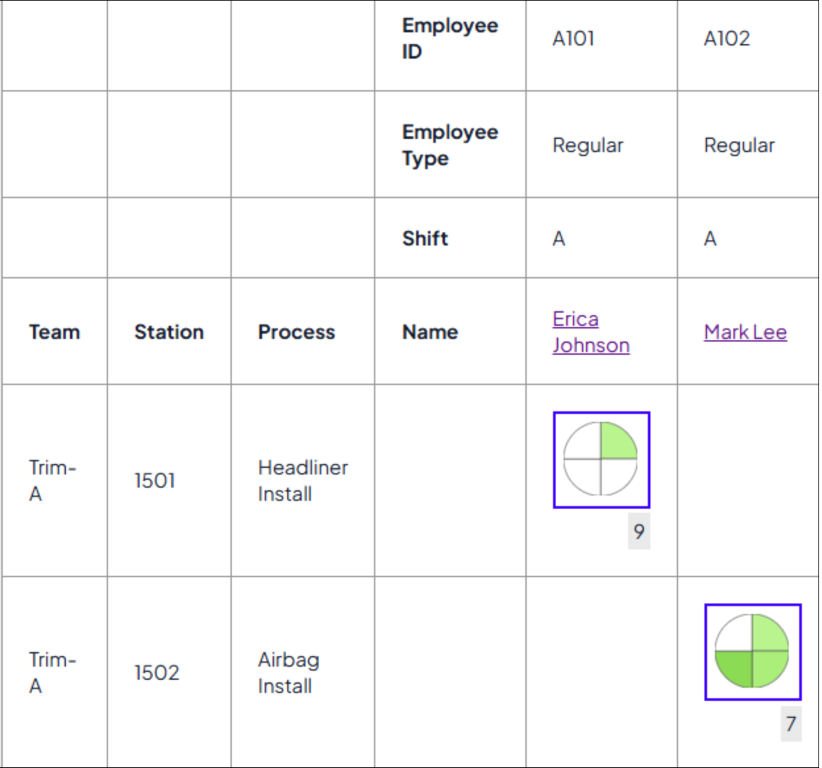Select the Shift label cell
The height and width of the screenshot is (768, 822).
tap(450, 238)
